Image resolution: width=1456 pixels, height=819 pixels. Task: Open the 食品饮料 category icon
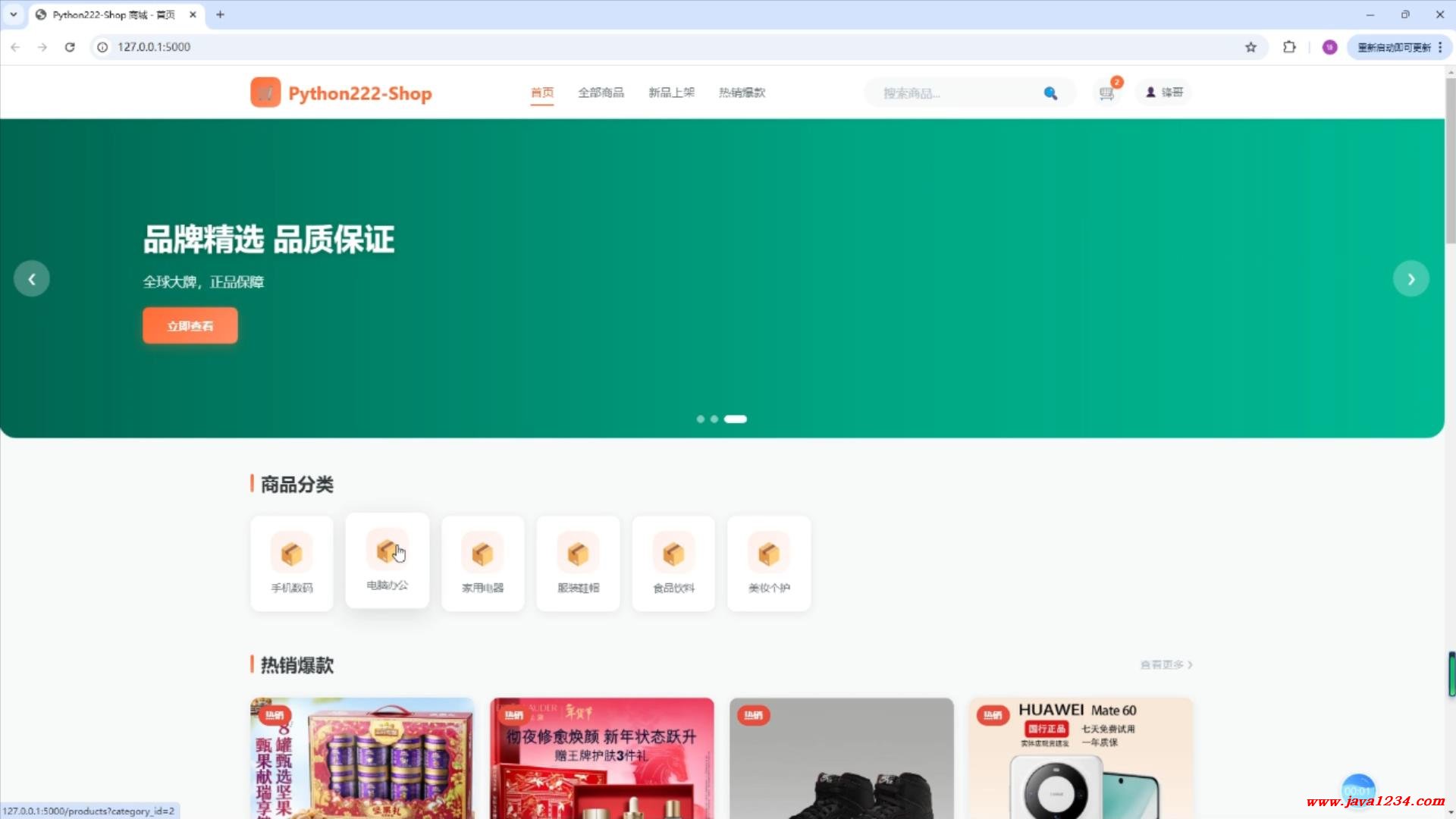tap(673, 554)
